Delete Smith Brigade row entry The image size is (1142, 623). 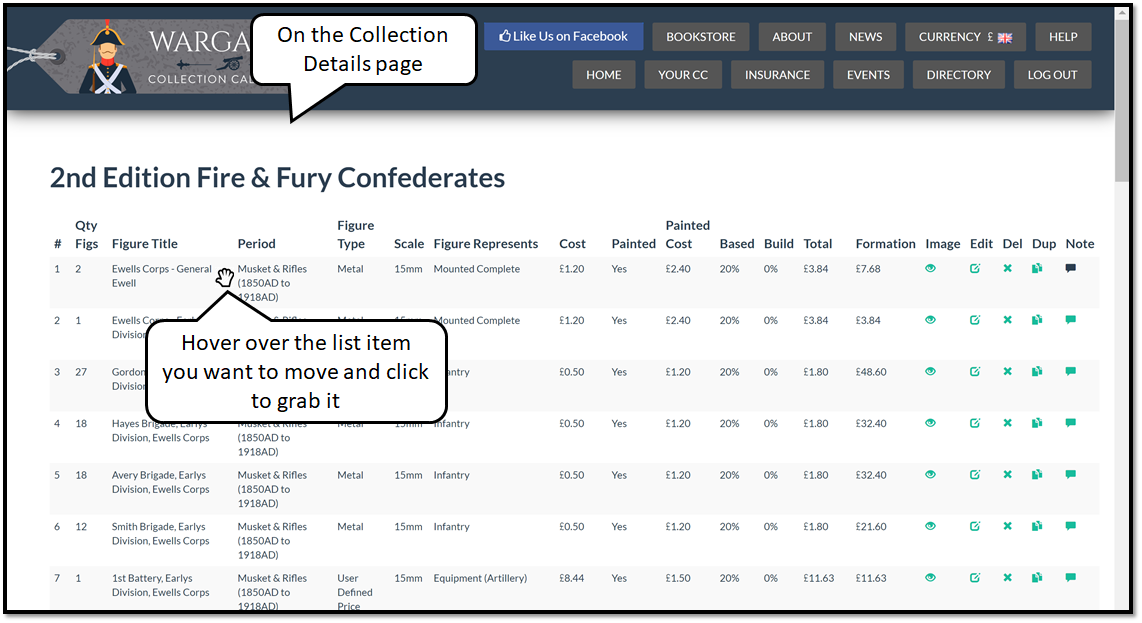tap(1007, 526)
